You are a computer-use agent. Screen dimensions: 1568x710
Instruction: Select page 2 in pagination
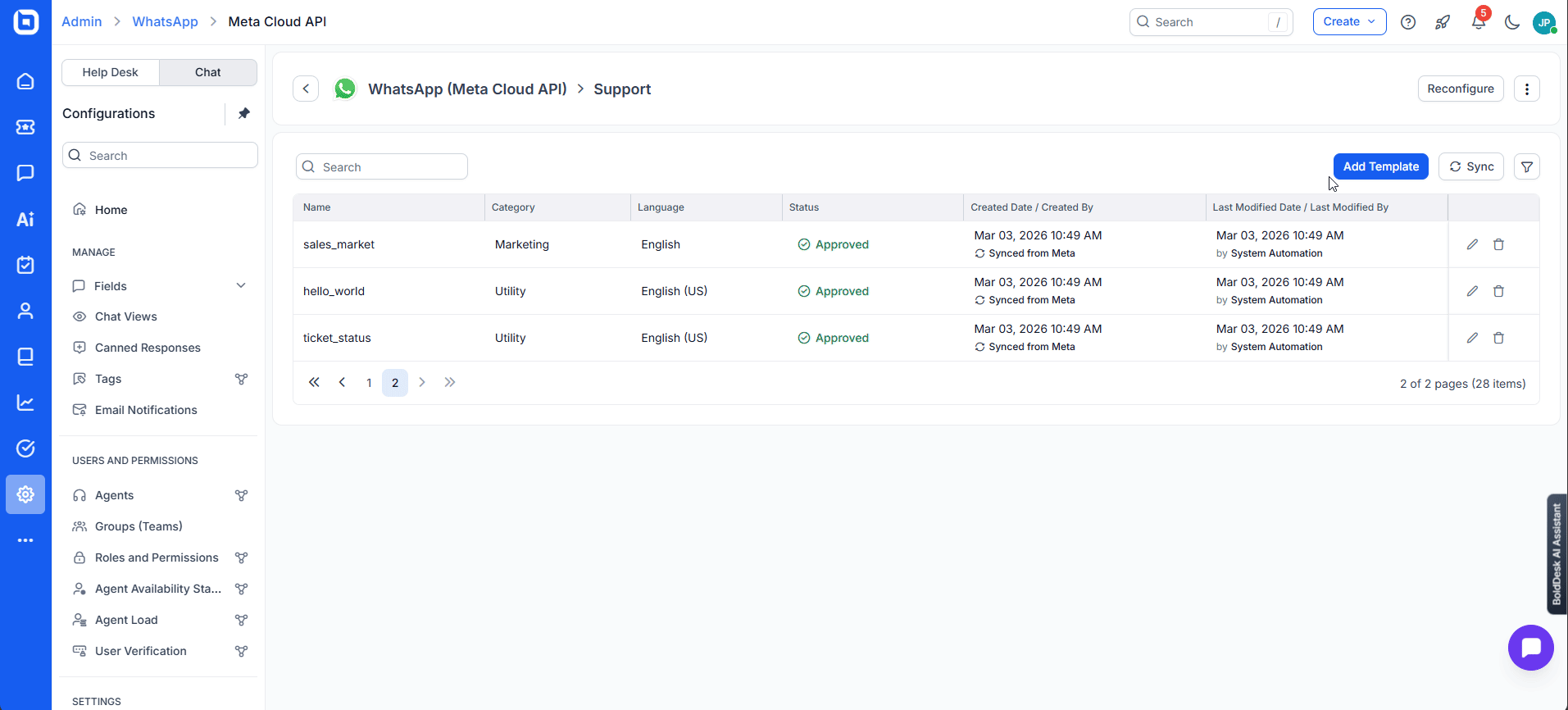[x=395, y=383]
